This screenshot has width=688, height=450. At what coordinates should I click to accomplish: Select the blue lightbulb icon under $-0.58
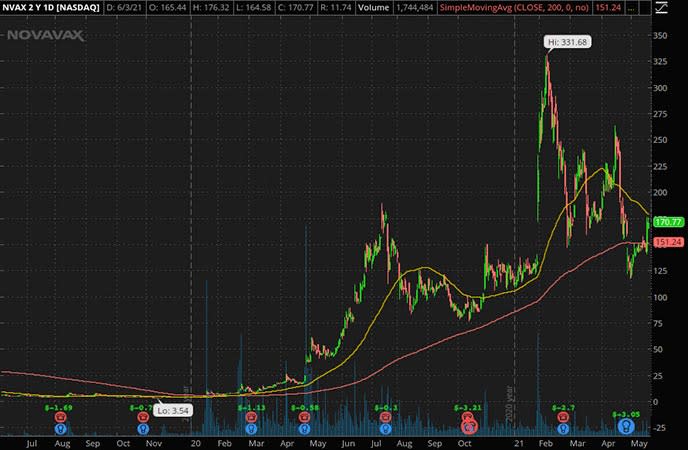coord(307,428)
